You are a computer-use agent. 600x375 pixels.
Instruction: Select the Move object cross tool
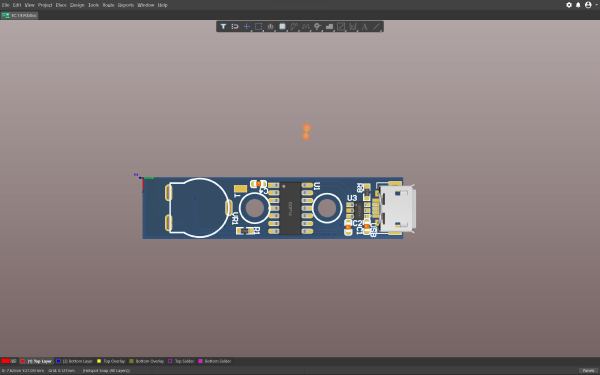click(x=247, y=26)
